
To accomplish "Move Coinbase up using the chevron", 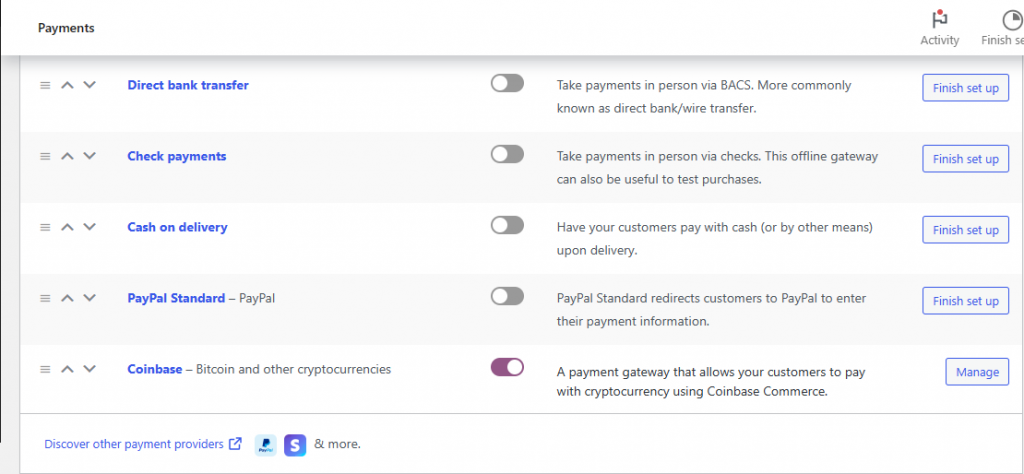I will (68, 369).
